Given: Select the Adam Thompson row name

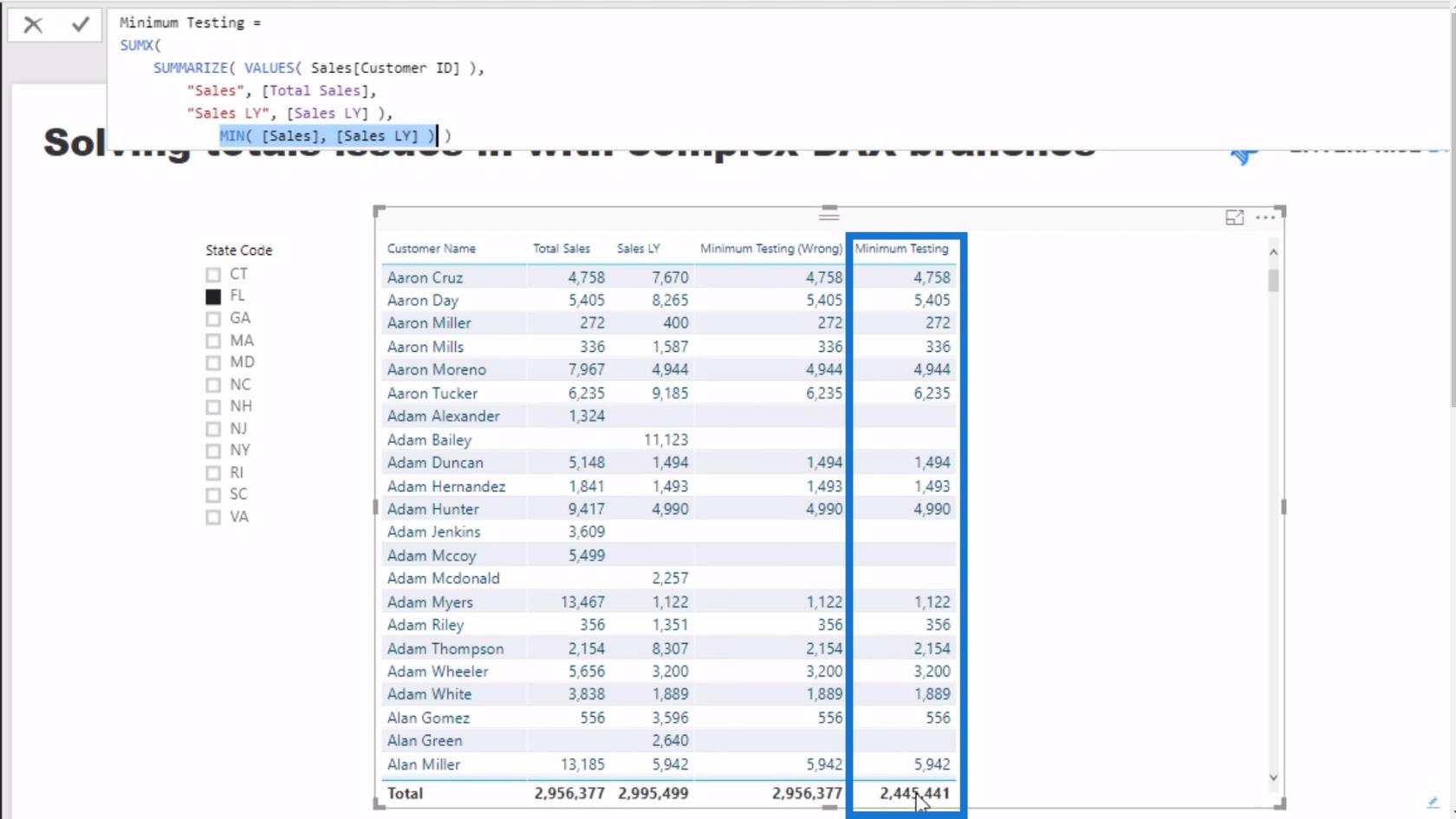Looking at the screenshot, I should 445,648.
